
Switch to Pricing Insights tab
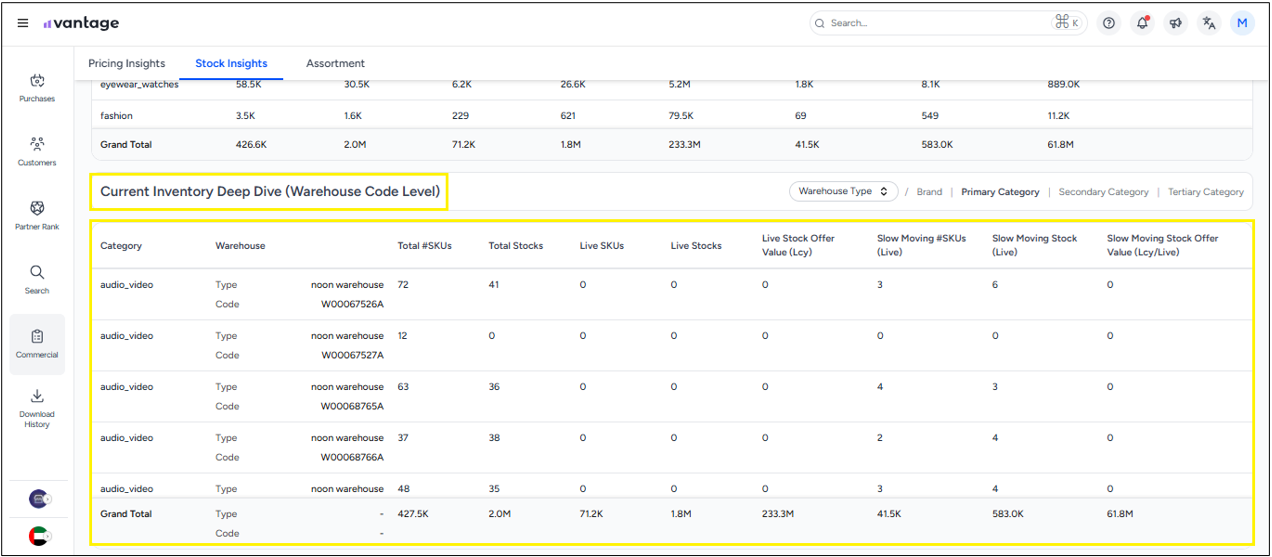coord(127,64)
